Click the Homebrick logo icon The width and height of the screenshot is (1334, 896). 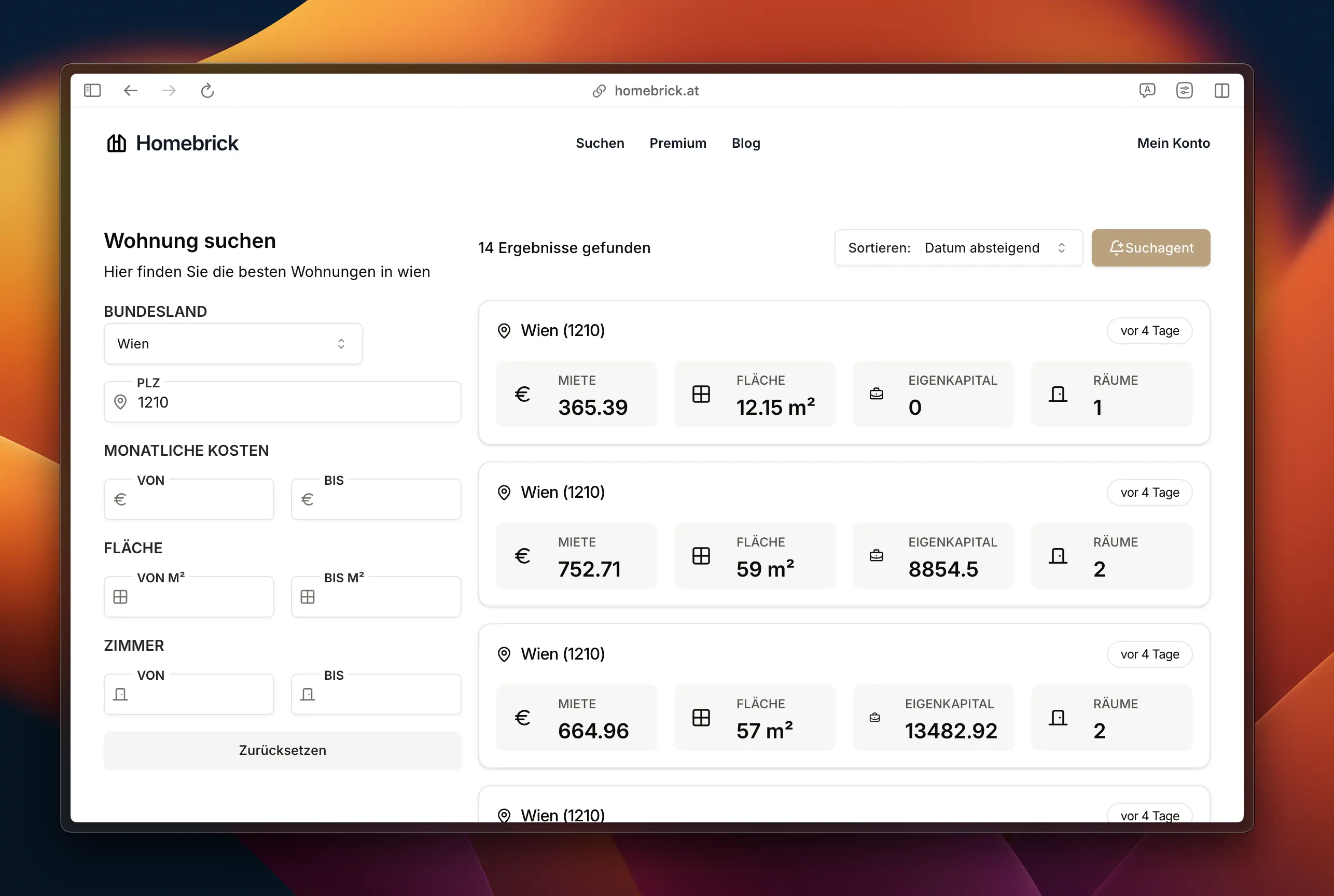[x=117, y=143]
